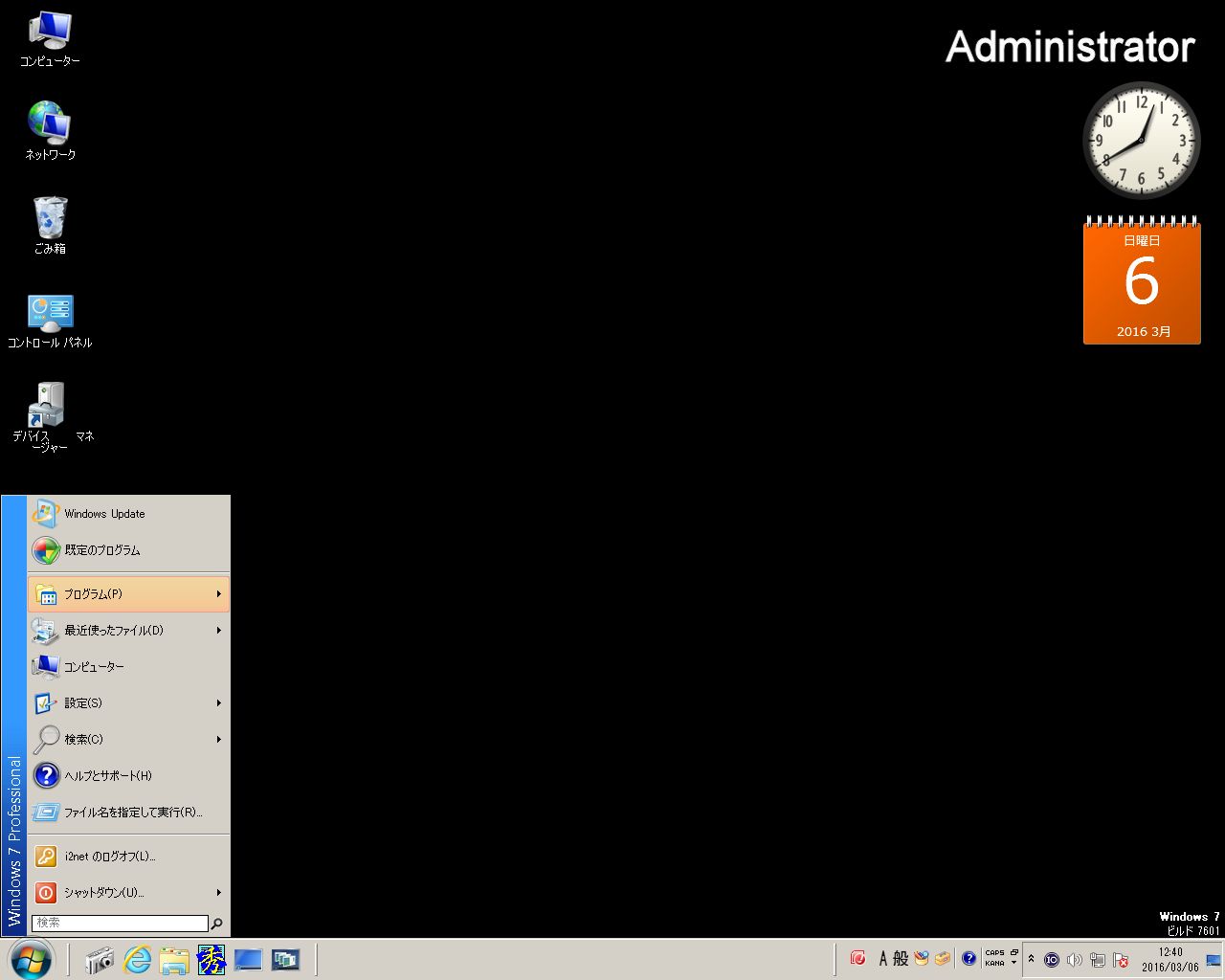Select the ネットワーク desktop icon
This screenshot has height=980, width=1225.
[x=50, y=131]
